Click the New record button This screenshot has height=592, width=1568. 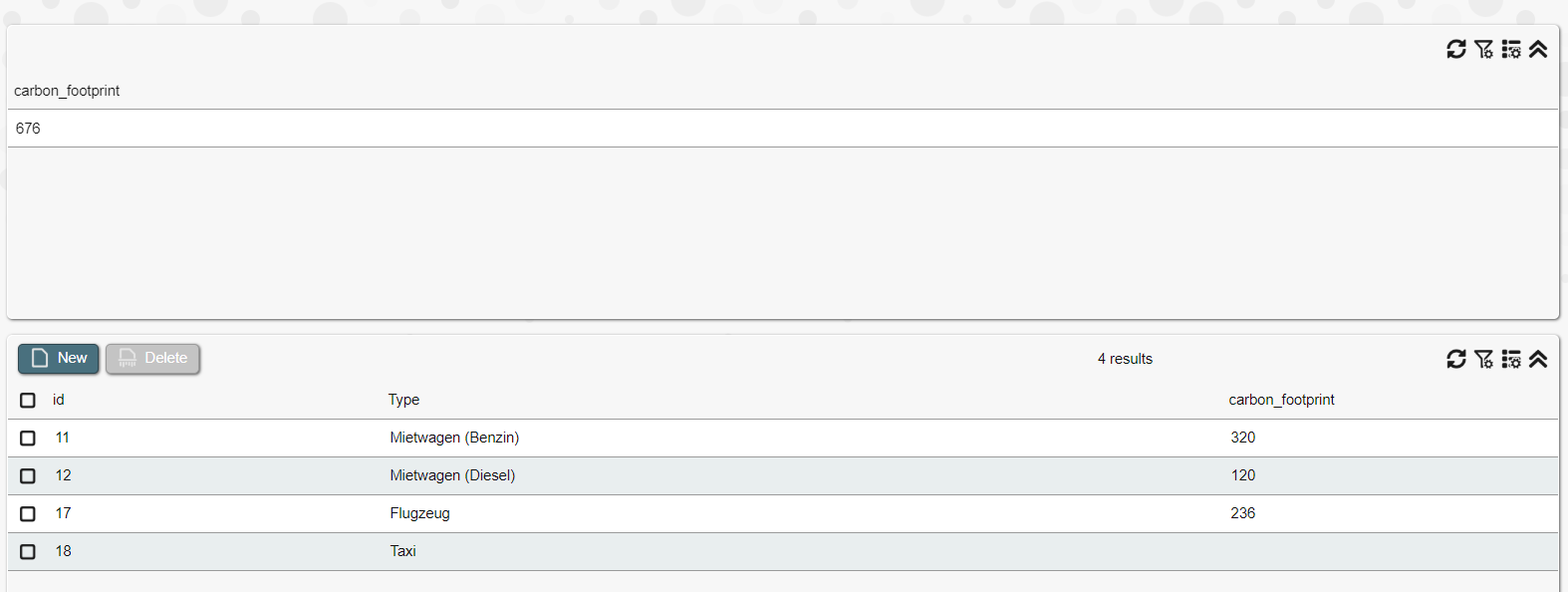click(x=59, y=358)
